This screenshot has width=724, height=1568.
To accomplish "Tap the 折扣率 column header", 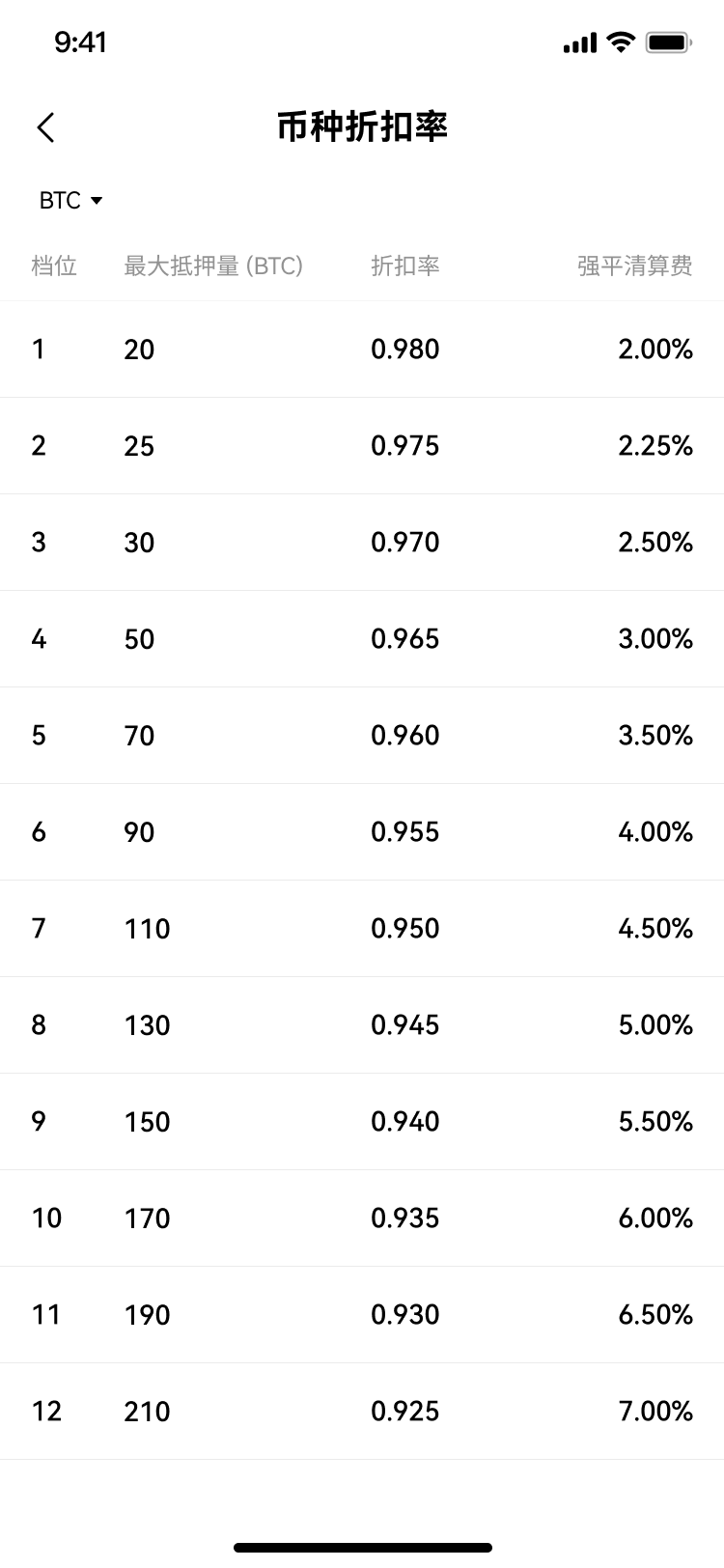I will click(405, 266).
